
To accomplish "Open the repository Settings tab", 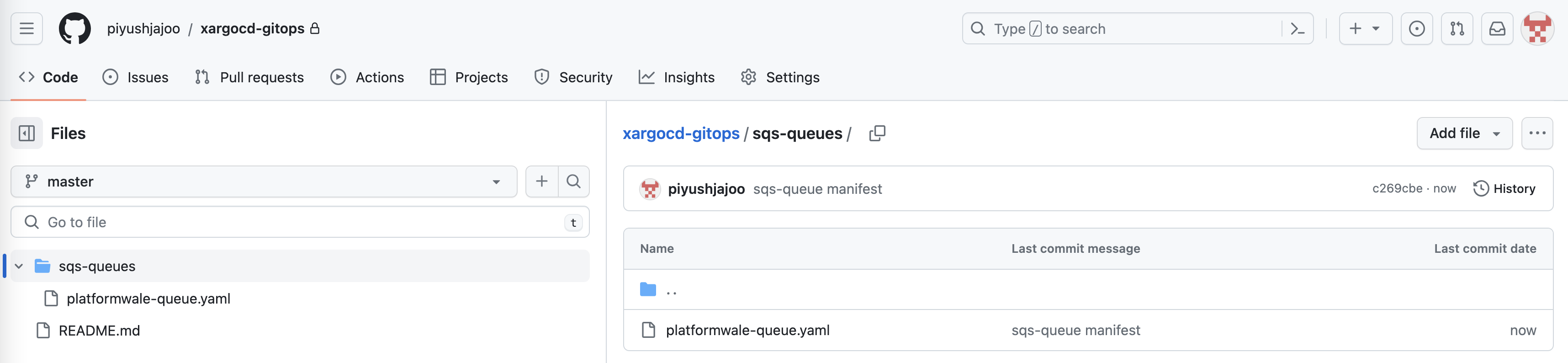I will pyautogui.click(x=780, y=77).
